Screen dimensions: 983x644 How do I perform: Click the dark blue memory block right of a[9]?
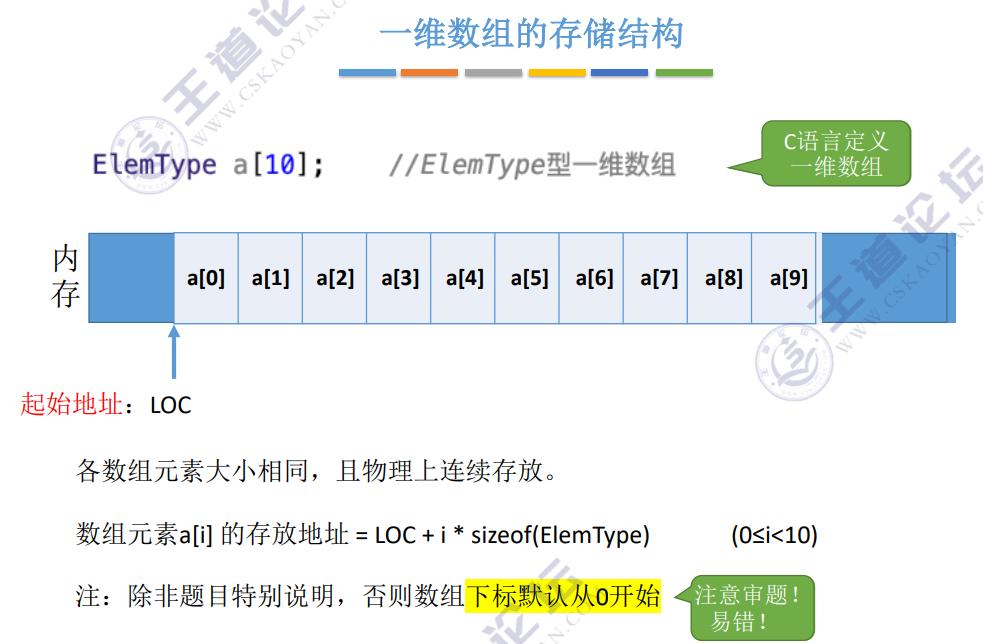[888, 278]
